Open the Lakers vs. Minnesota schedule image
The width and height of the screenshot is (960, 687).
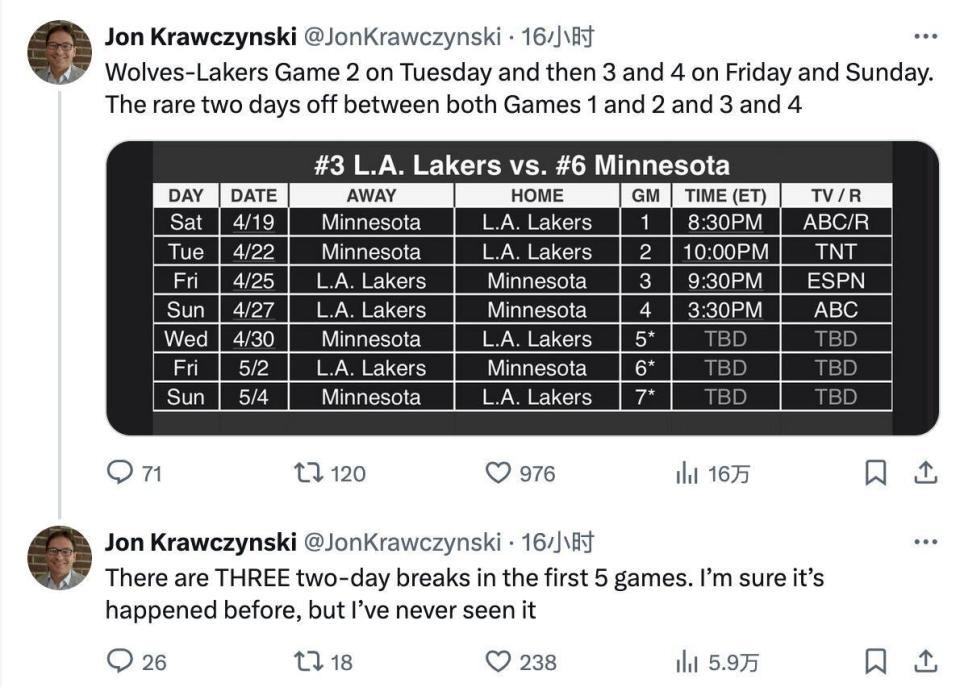pos(522,288)
